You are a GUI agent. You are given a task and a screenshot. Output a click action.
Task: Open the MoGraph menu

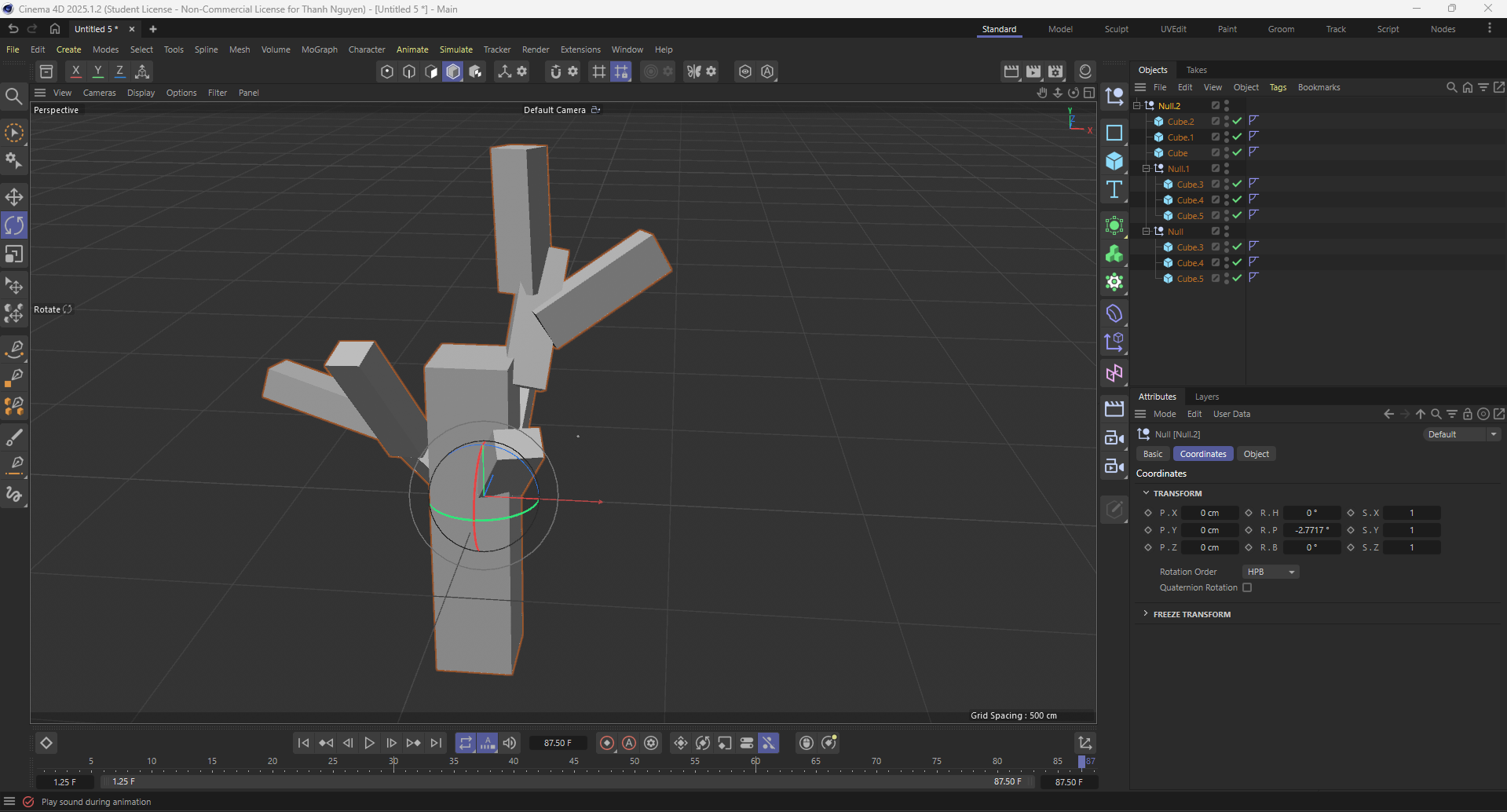[x=319, y=49]
